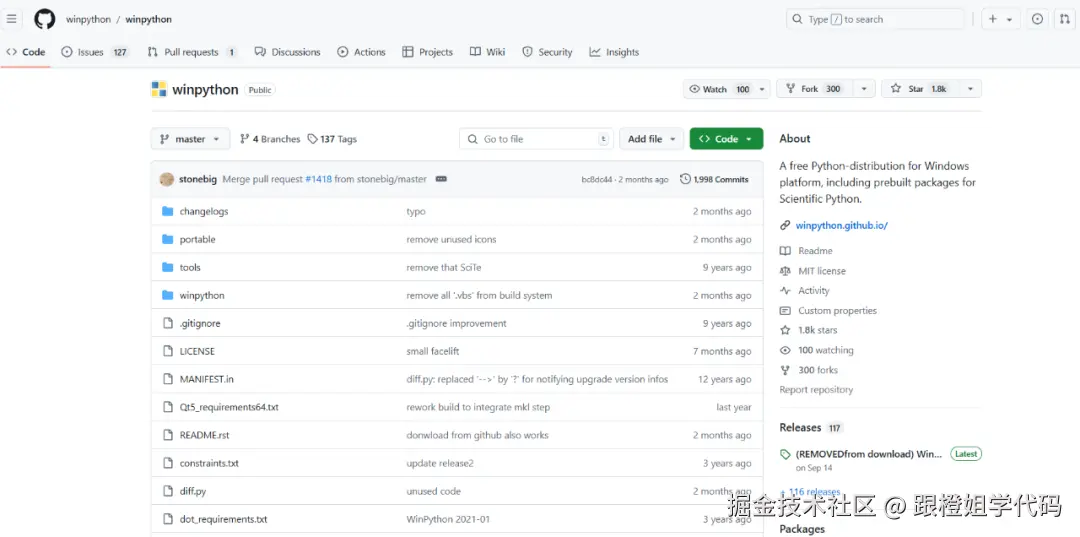Go to GitHub home via Octocat logo
The height and width of the screenshot is (537, 1080).
[45, 19]
